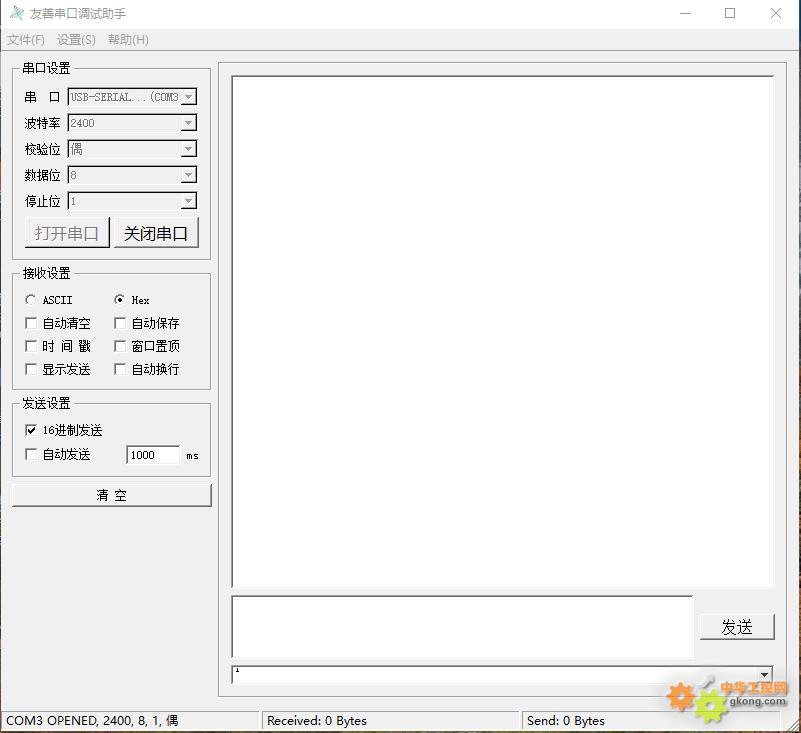Expand the 串口 COM port dropdown
Viewport: 801px width, 733px height.
point(189,97)
